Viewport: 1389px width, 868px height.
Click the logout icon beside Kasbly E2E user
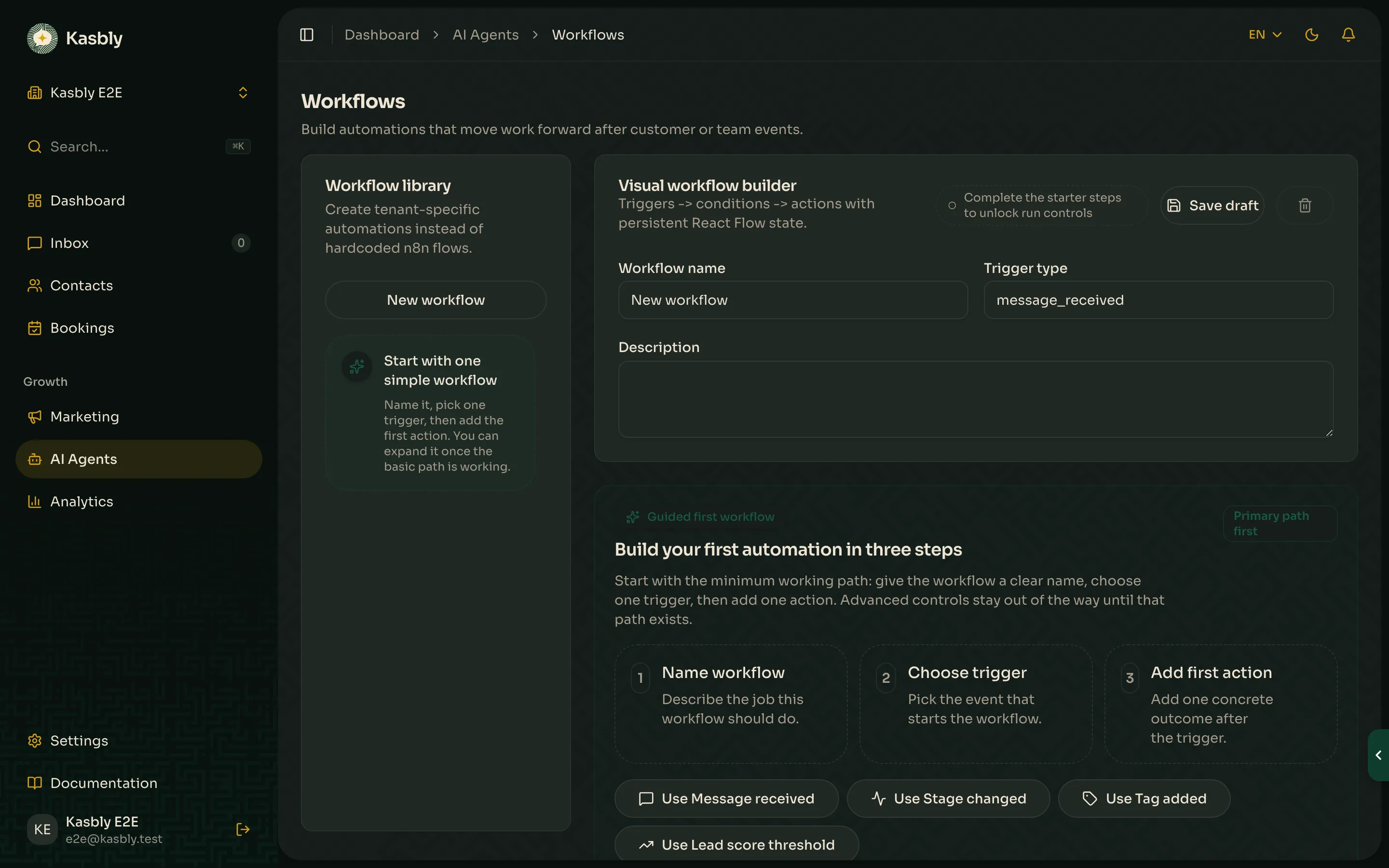[243, 829]
